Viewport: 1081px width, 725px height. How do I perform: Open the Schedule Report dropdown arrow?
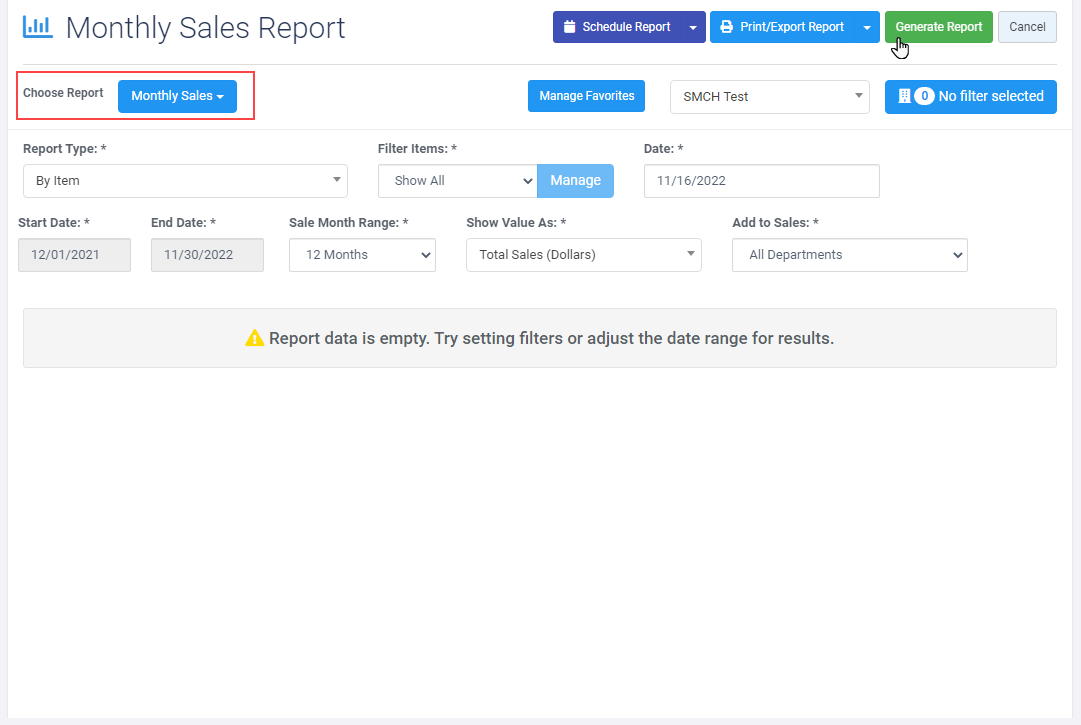tap(693, 27)
